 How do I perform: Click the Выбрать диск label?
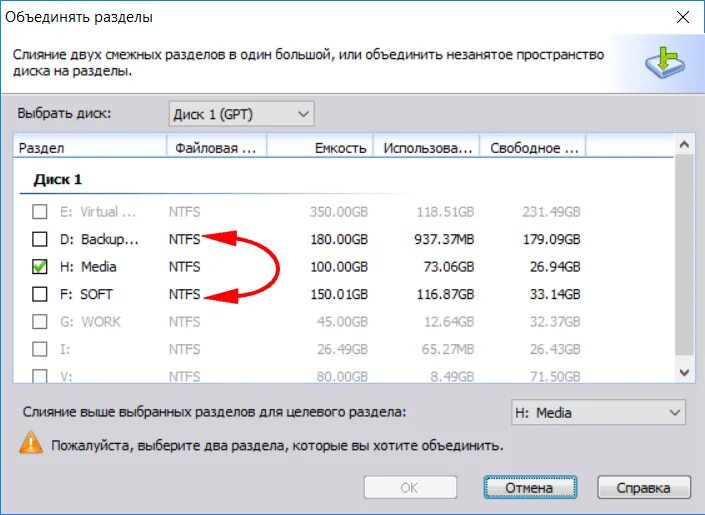pyautogui.click(x=64, y=113)
